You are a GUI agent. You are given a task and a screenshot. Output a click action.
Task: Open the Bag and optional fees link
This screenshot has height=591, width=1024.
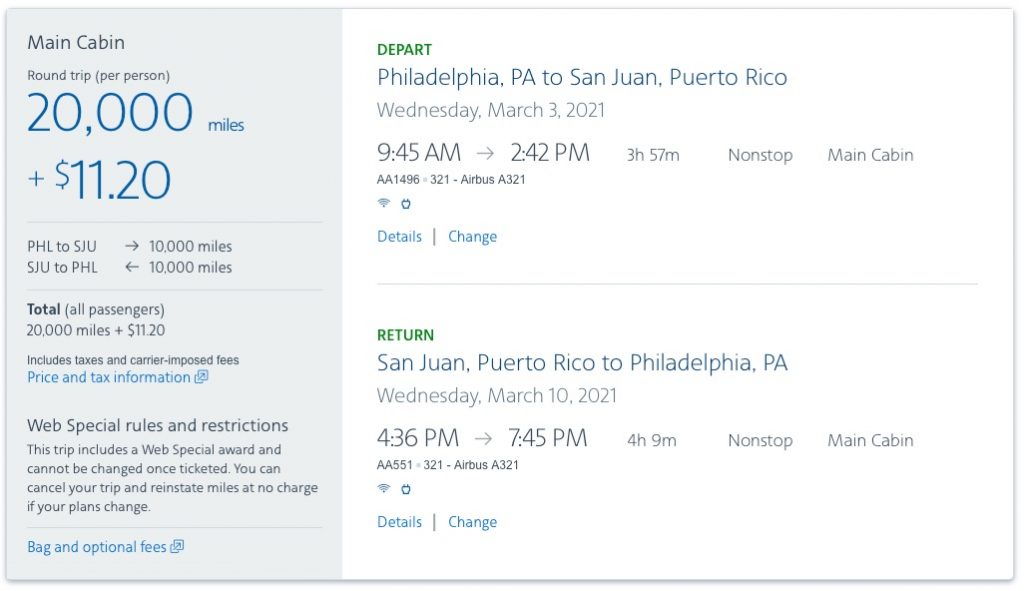[x=96, y=547]
